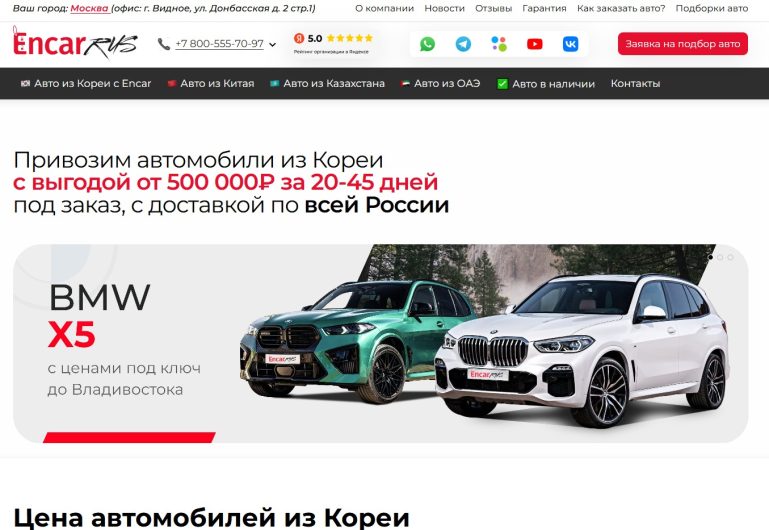Change city by clicking Москва

89,8
